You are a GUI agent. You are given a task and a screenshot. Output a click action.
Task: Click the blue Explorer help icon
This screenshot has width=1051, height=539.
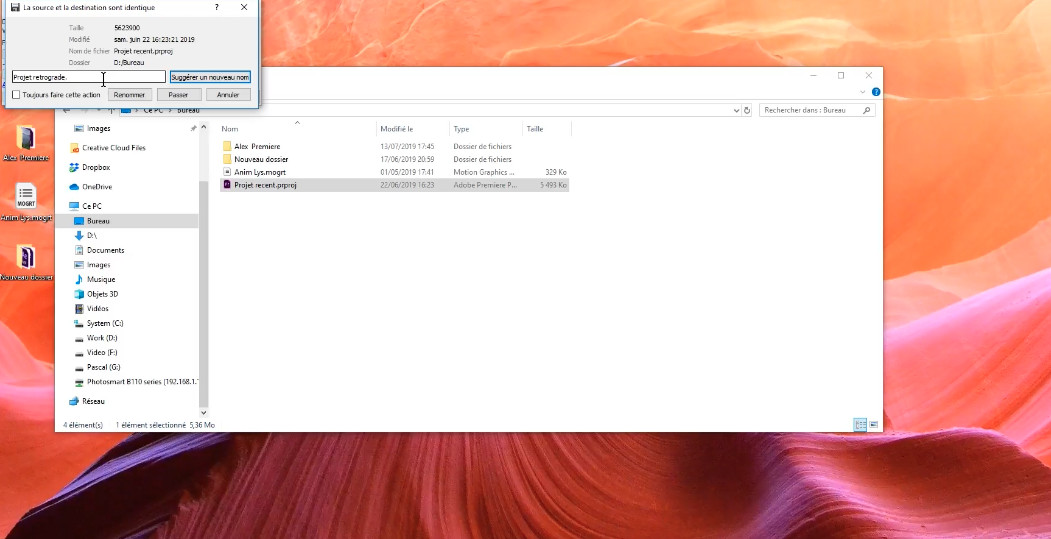click(x=875, y=92)
